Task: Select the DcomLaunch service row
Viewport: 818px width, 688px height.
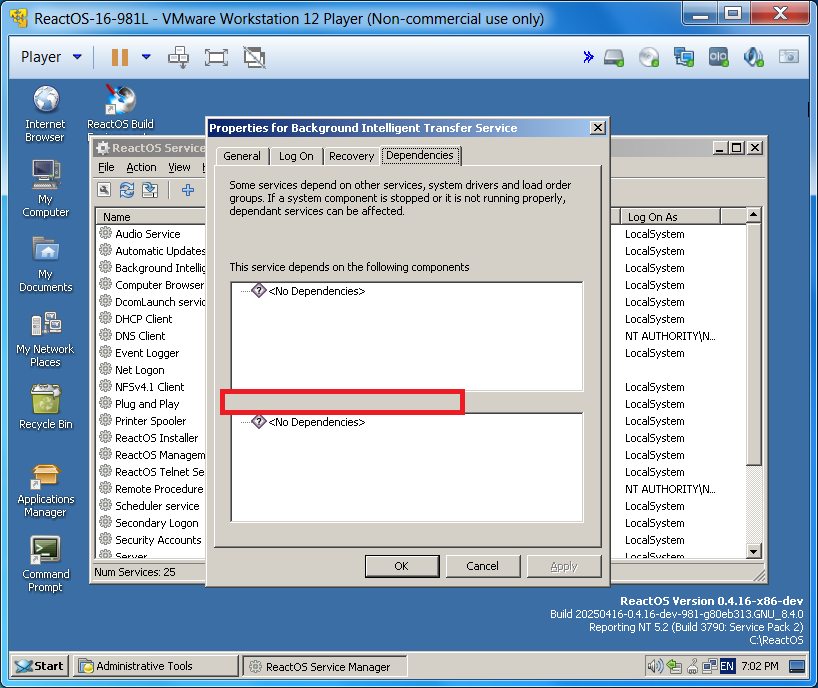Action: click(x=151, y=302)
